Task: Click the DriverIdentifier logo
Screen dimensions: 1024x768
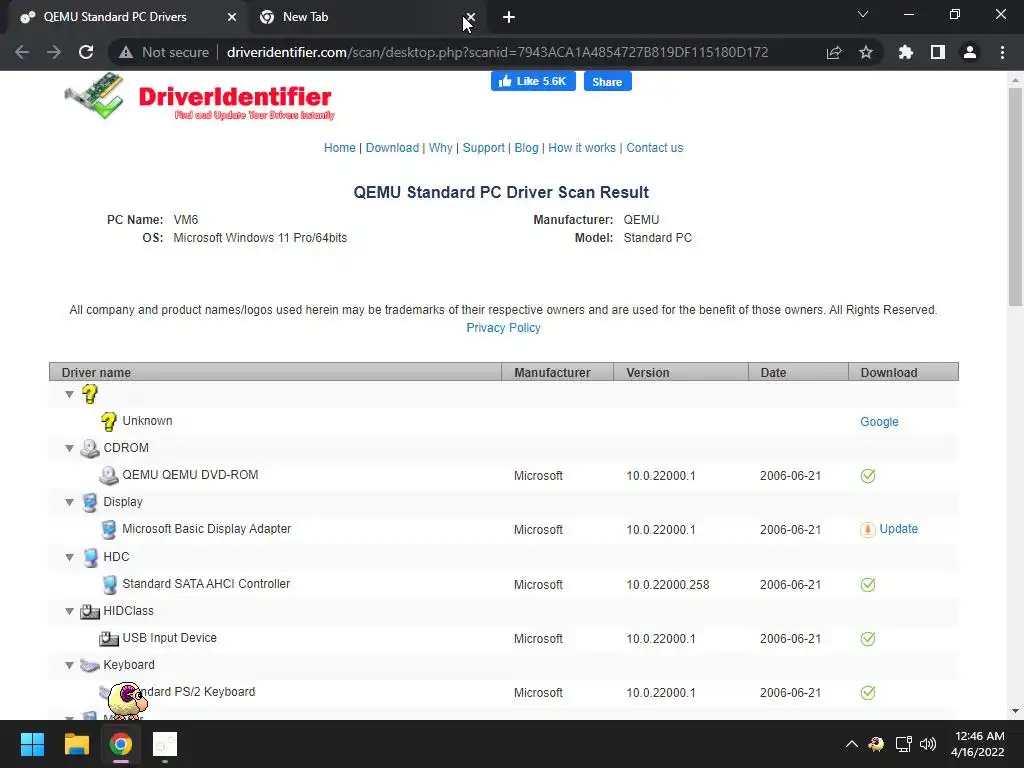Action: [x=200, y=97]
